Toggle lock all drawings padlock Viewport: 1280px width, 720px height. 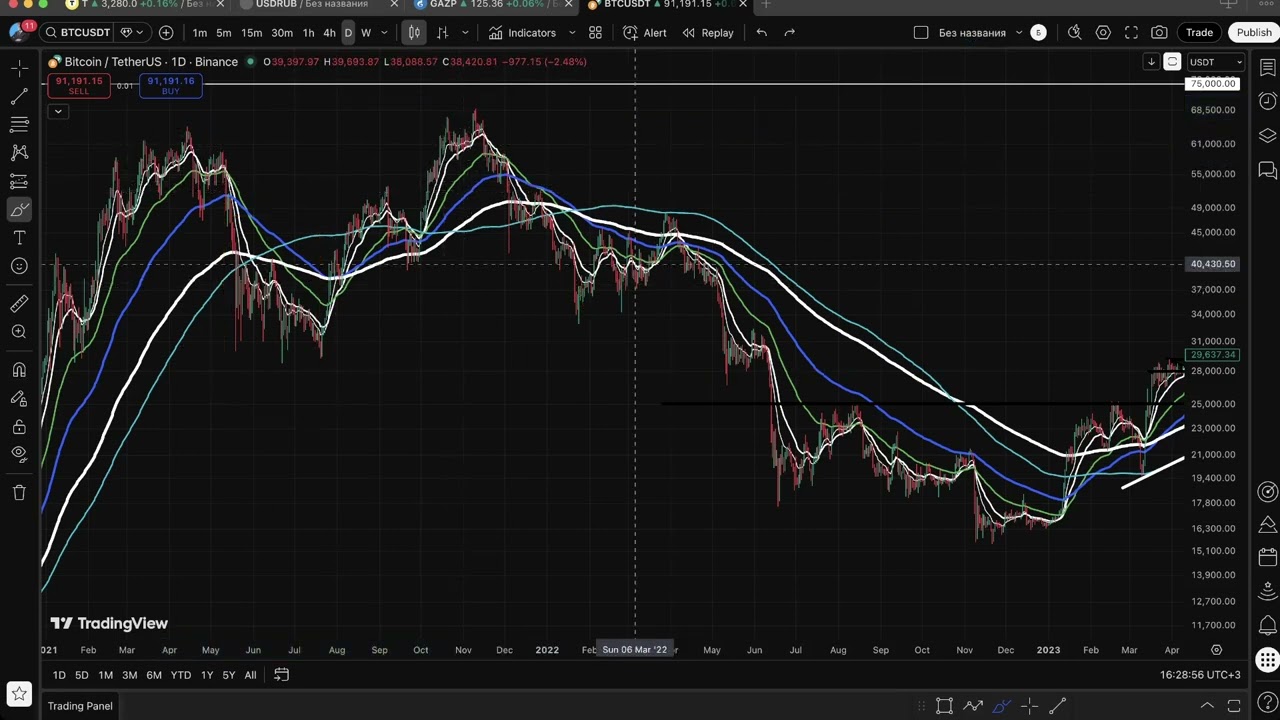(19, 427)
